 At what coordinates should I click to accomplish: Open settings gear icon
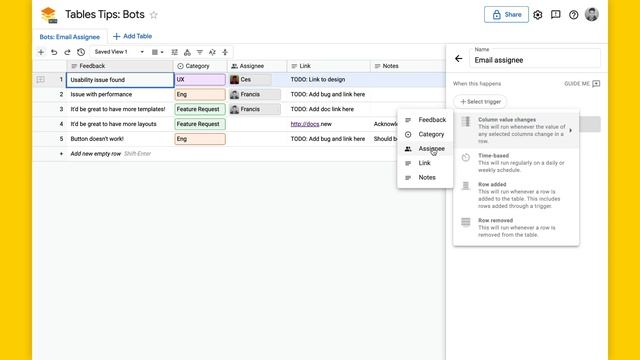(538, 15)
